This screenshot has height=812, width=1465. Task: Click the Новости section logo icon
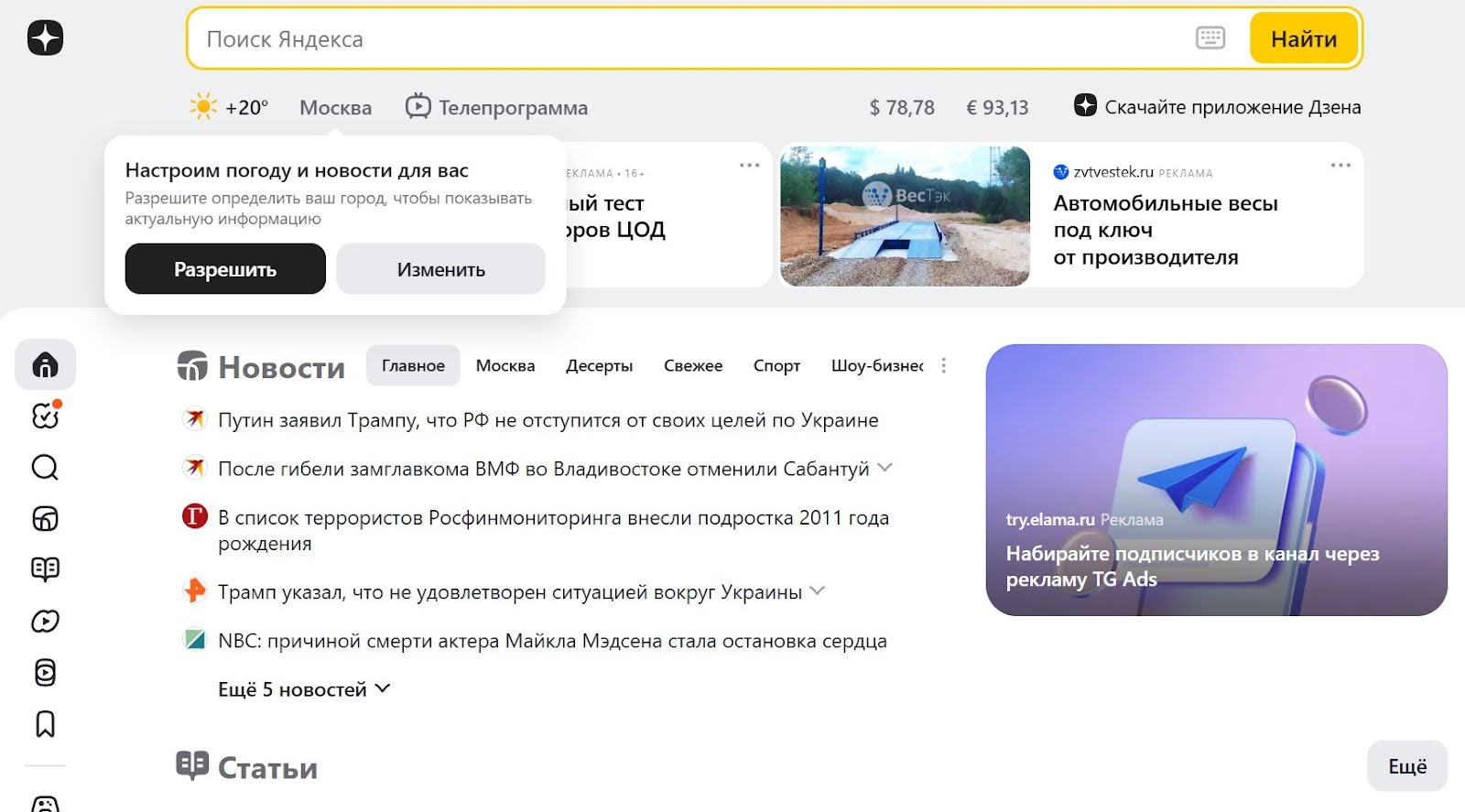pos(192,365)
